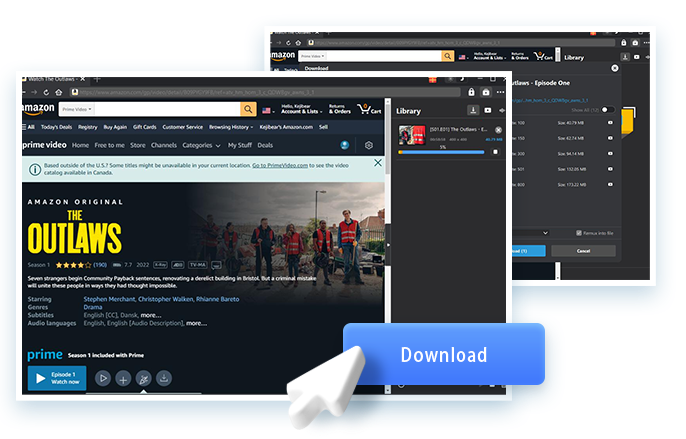Collapse side panel with middle arrow handle

[x=388, y=245]
